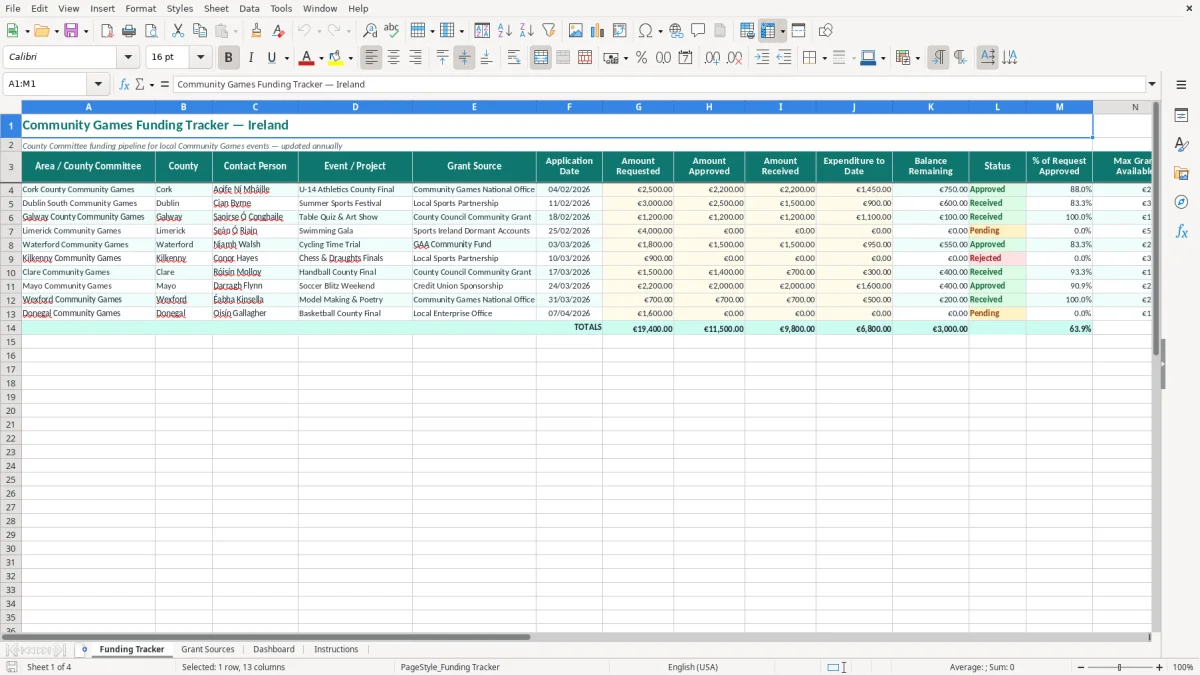Click the Cut scissors icon

178,31
